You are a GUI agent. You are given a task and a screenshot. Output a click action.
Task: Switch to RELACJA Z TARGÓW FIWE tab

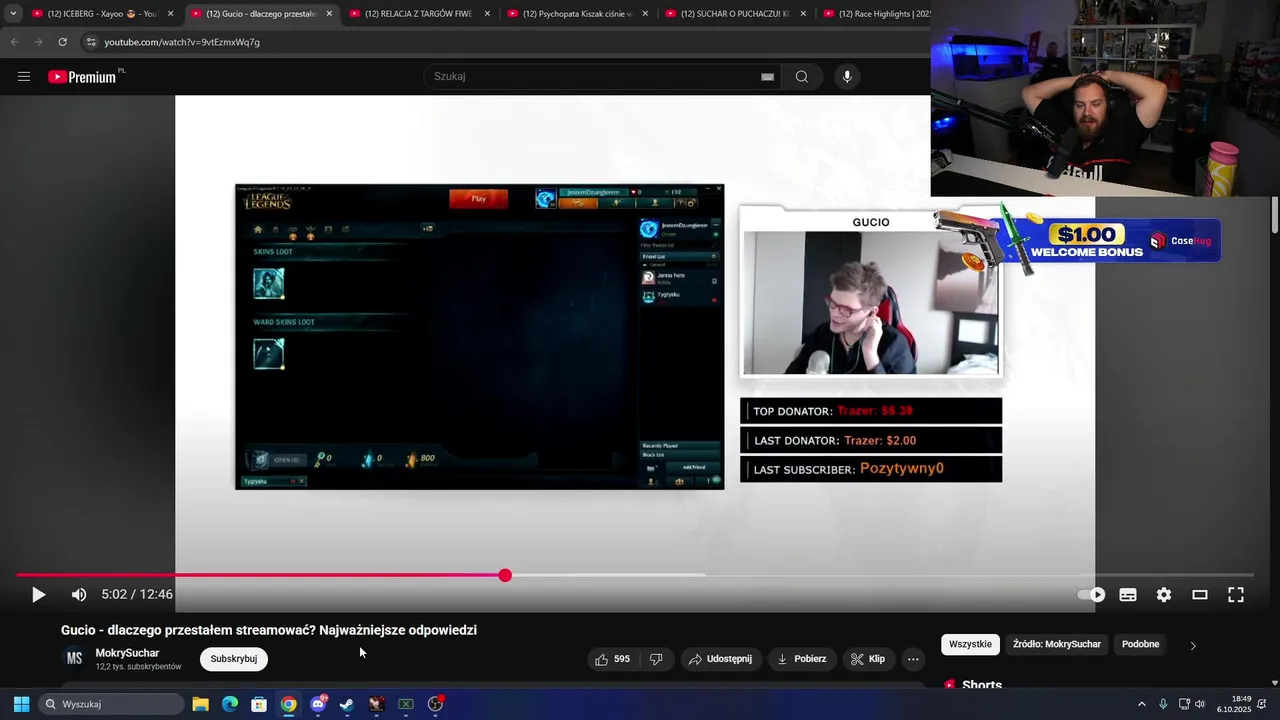click(x=419, y=14)
